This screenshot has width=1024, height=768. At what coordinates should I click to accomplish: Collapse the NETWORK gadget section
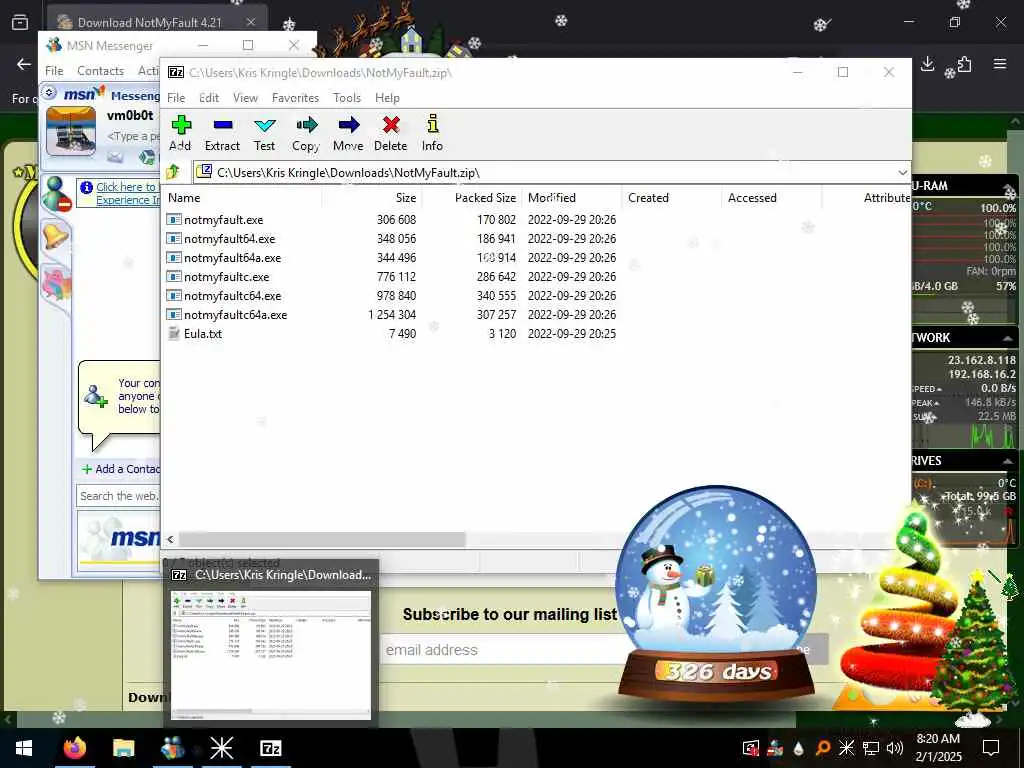(x=1008, y=338)
